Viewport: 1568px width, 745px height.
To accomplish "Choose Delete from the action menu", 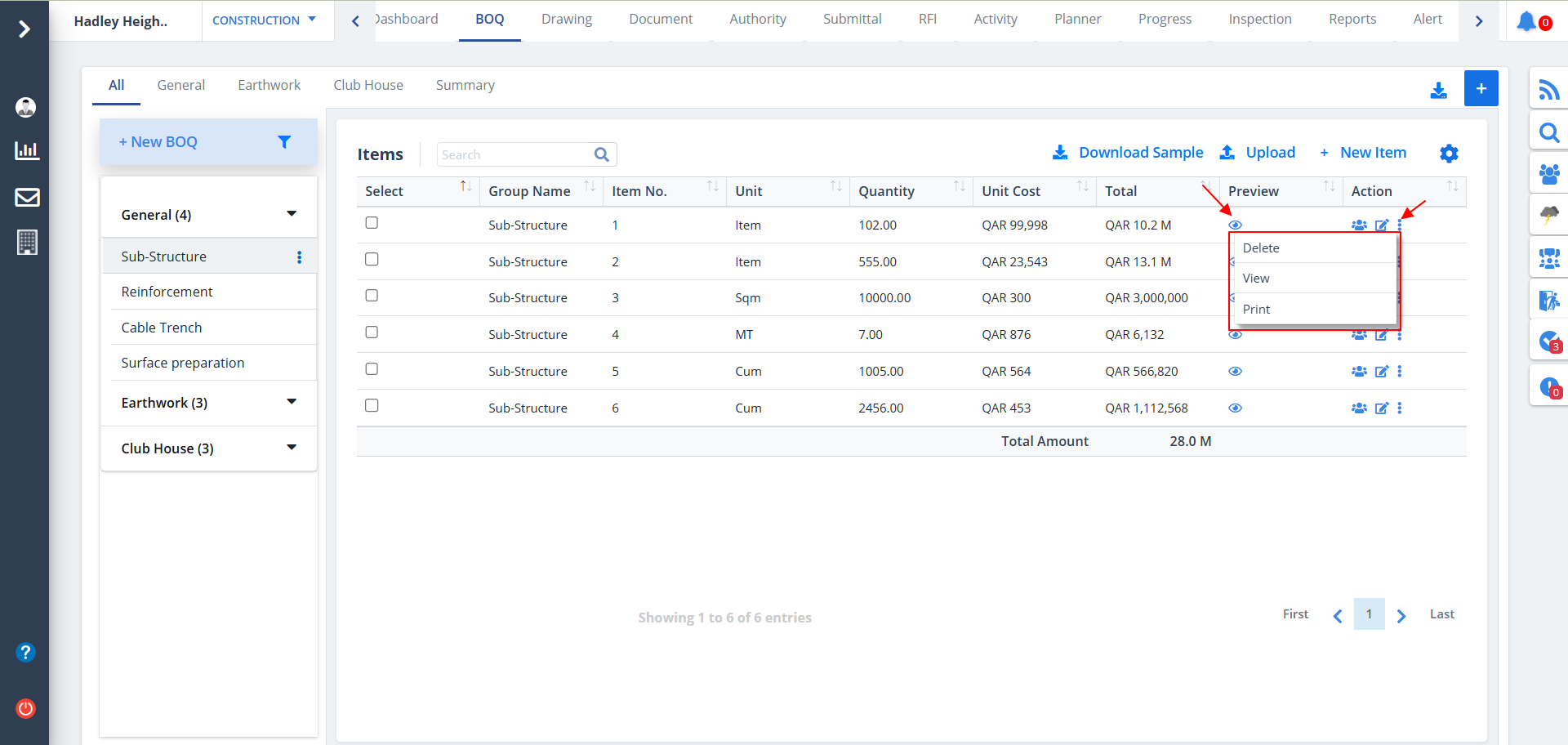I will coord(1261,248).
